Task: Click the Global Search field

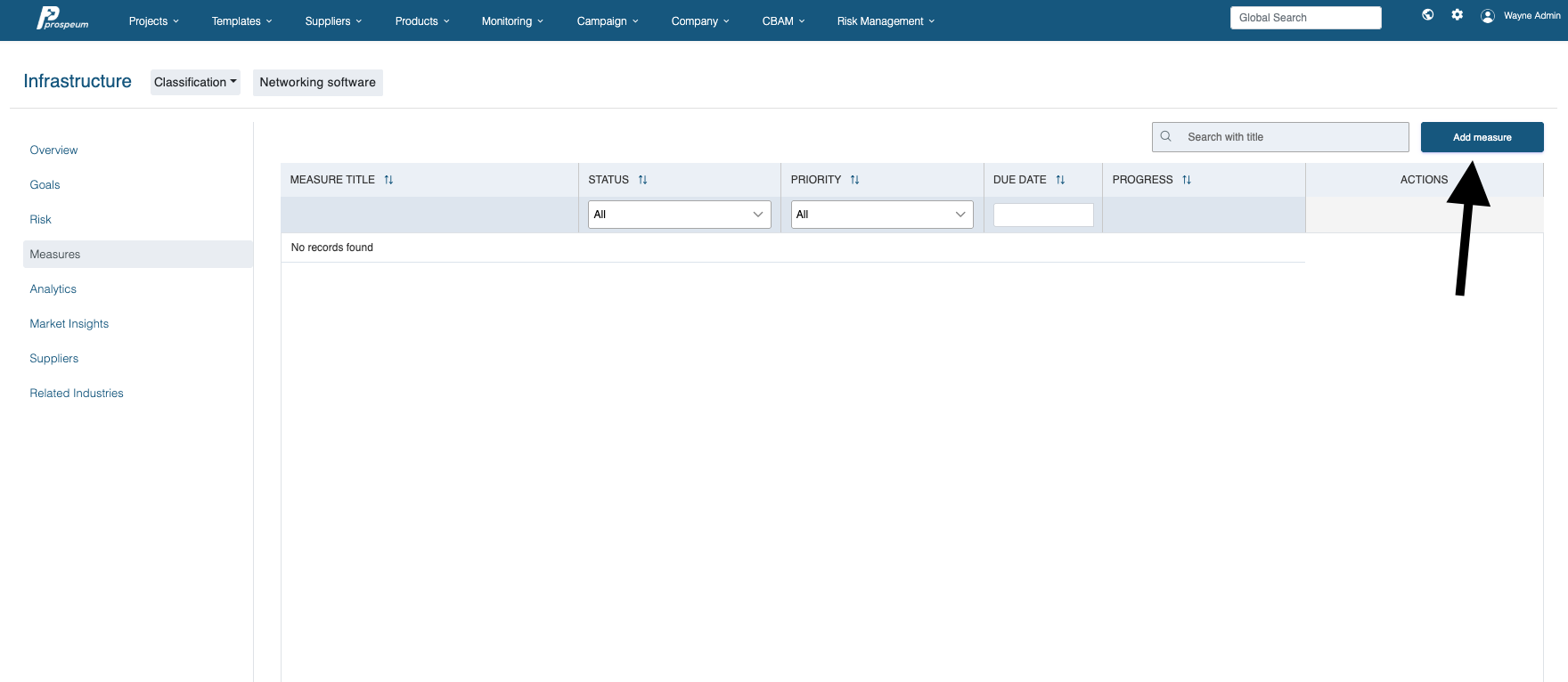Action: click(x=1305, y=18)
